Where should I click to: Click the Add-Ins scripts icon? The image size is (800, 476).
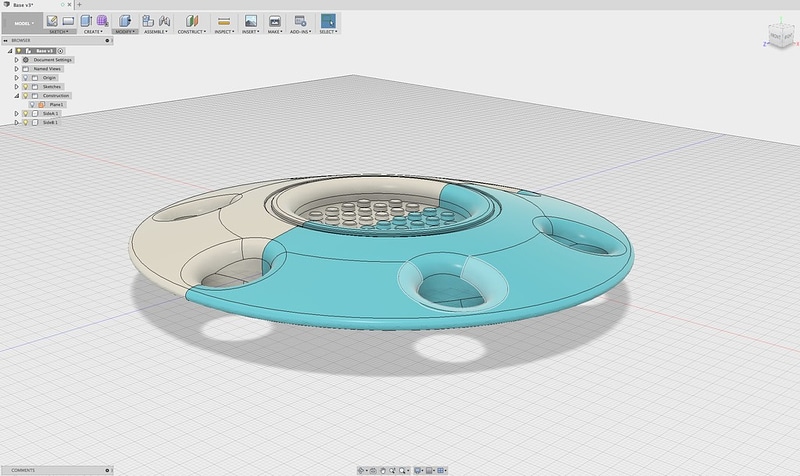click(301, 20)
